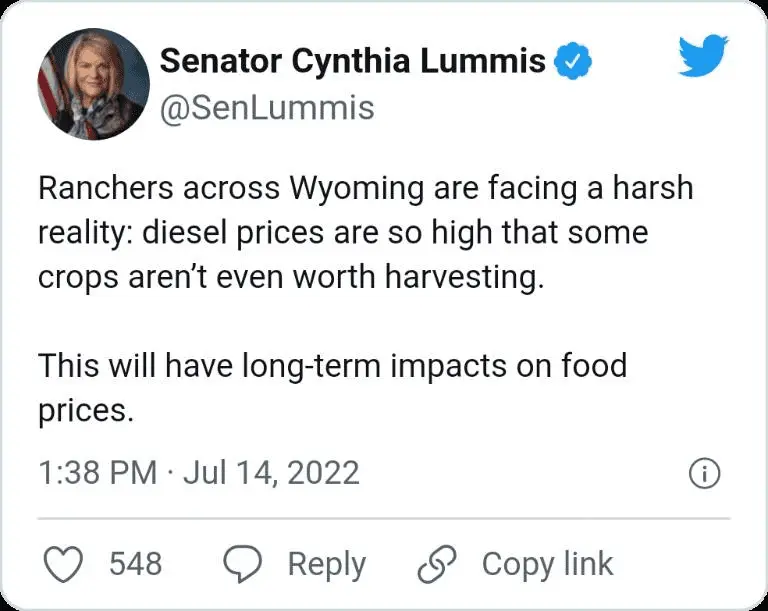
Task: Click the long-term impacts sentence
Action: (x=331, y=366)
